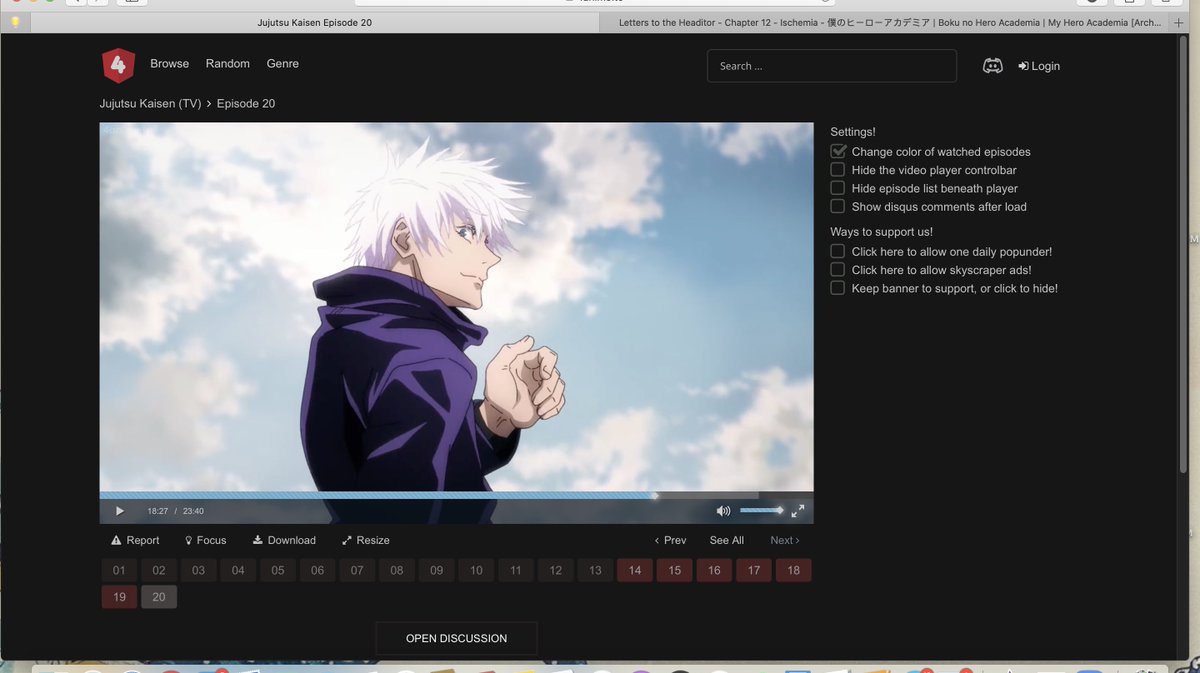Open a new browser tab with plus
The height and width of the screenshot is (673, 1200).
point(1180,22)
